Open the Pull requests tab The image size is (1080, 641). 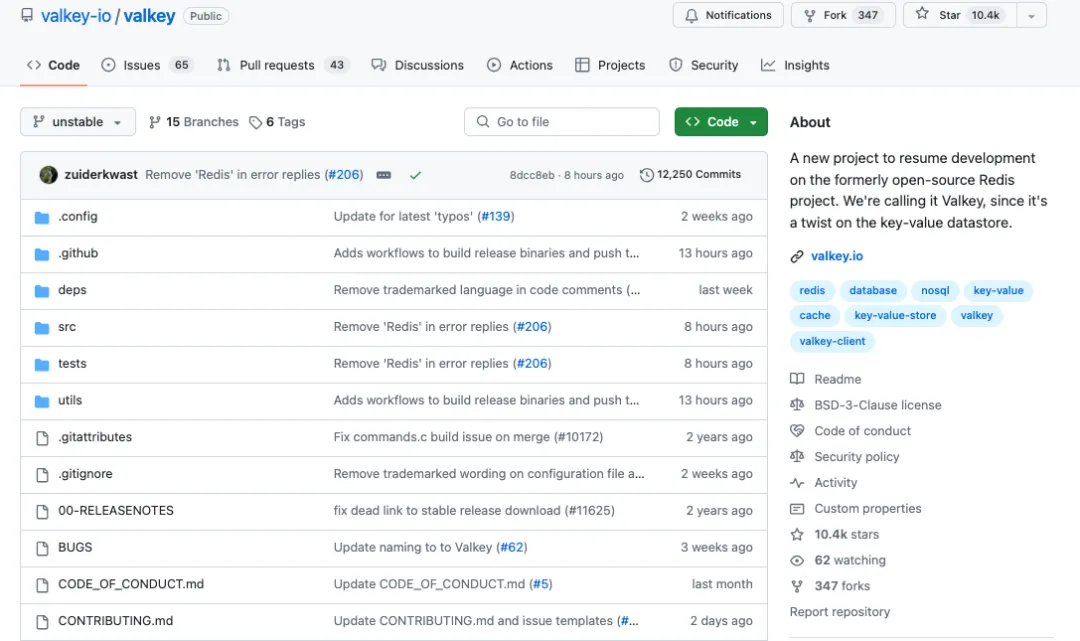coord(277,65)
